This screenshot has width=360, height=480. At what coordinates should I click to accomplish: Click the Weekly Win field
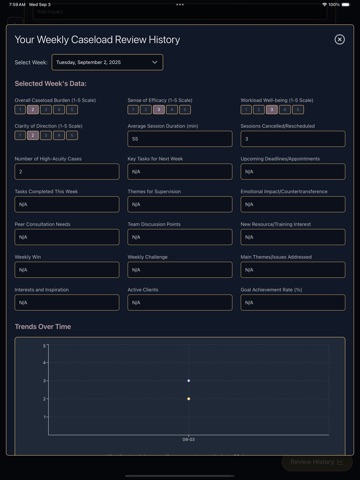(67, 270)
